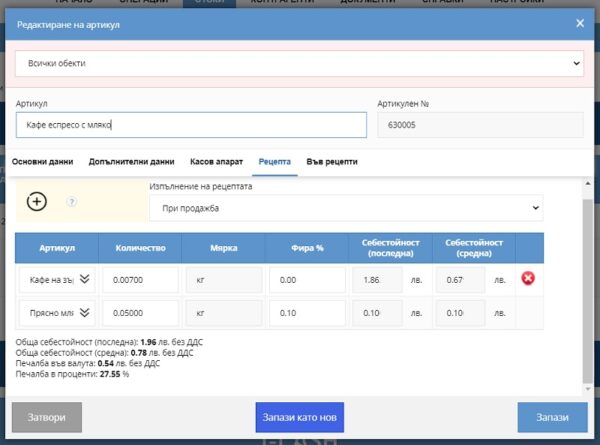Select the Във рецепти tab
The image size is (600, 445).
point(331,161)
